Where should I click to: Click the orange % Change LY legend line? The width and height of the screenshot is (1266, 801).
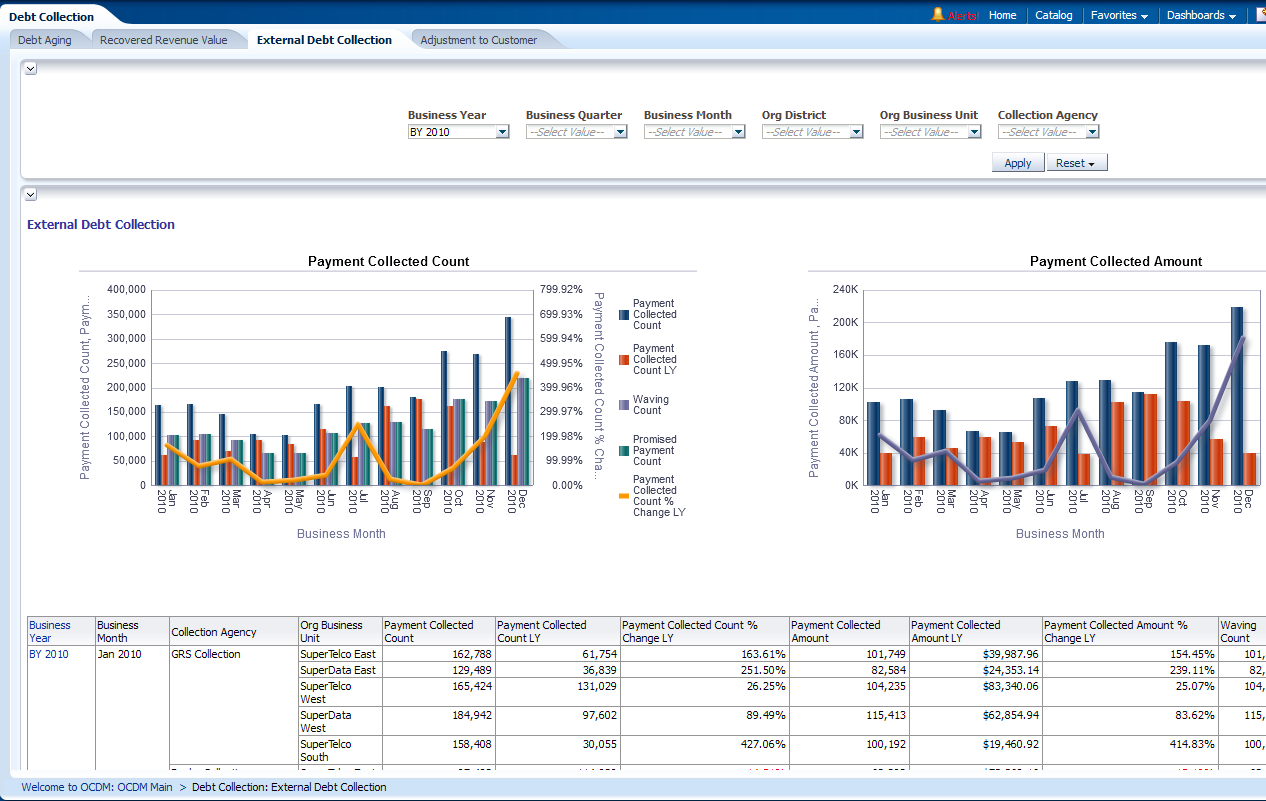624,496
